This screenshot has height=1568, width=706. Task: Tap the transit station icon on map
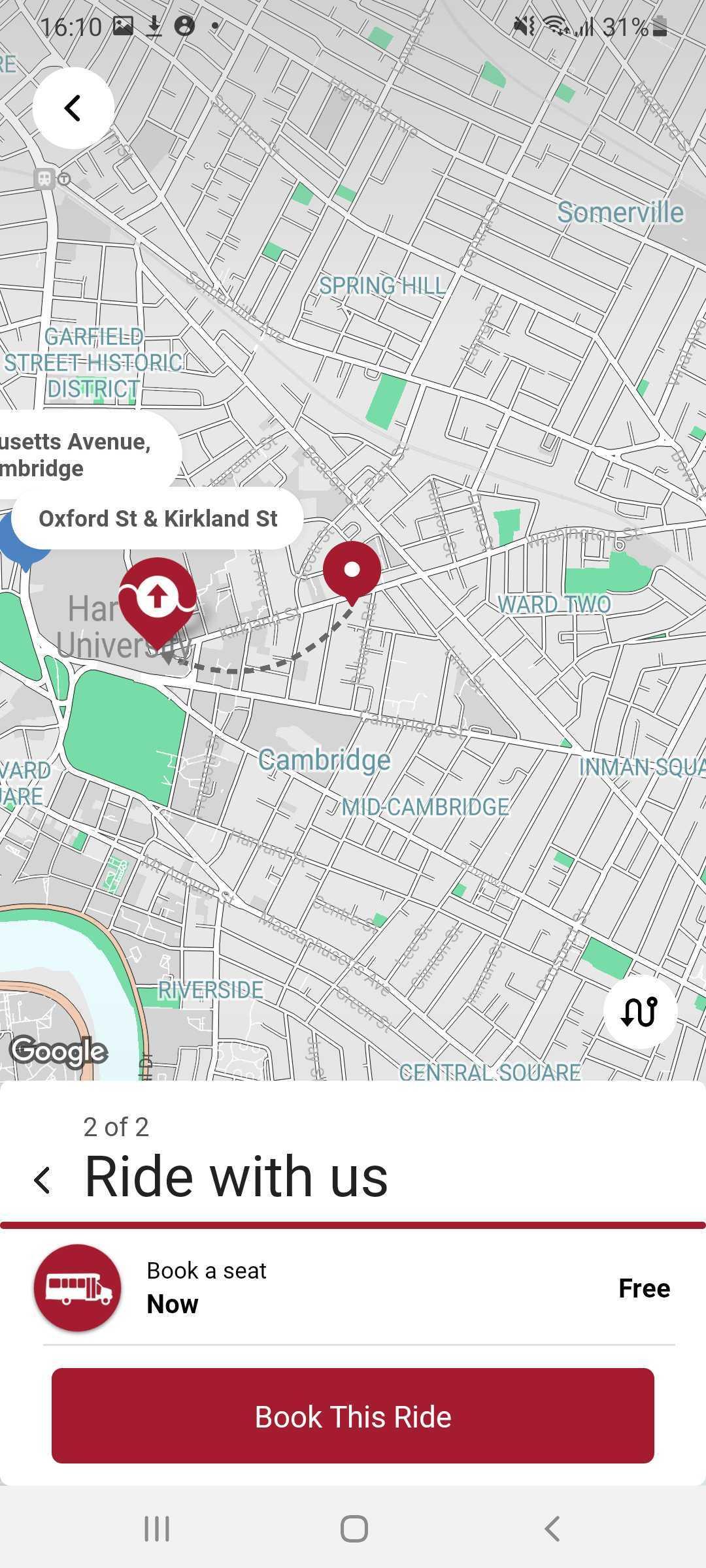[44, 178]
